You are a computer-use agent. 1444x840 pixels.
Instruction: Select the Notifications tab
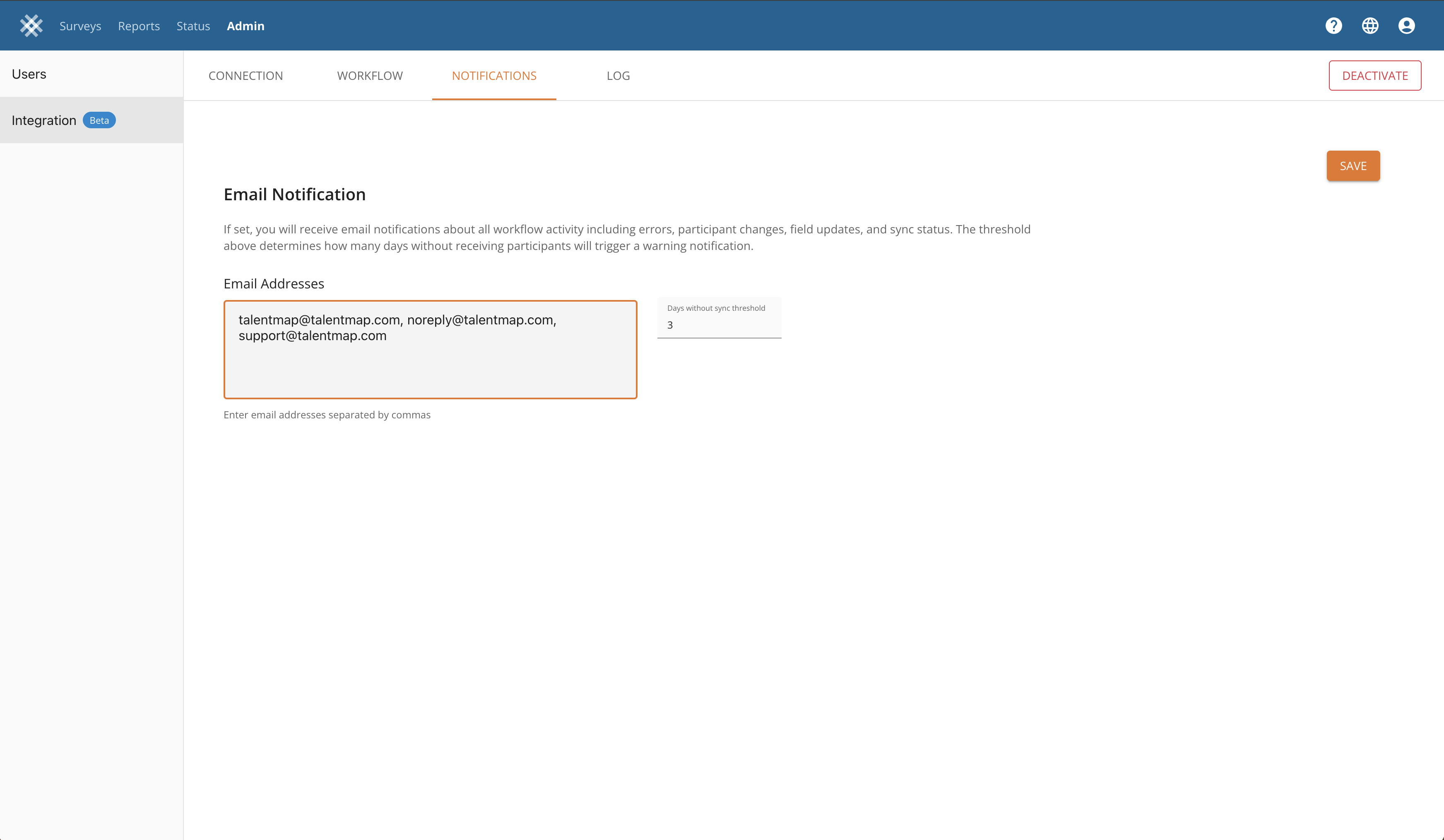click(x=494, y=76)
